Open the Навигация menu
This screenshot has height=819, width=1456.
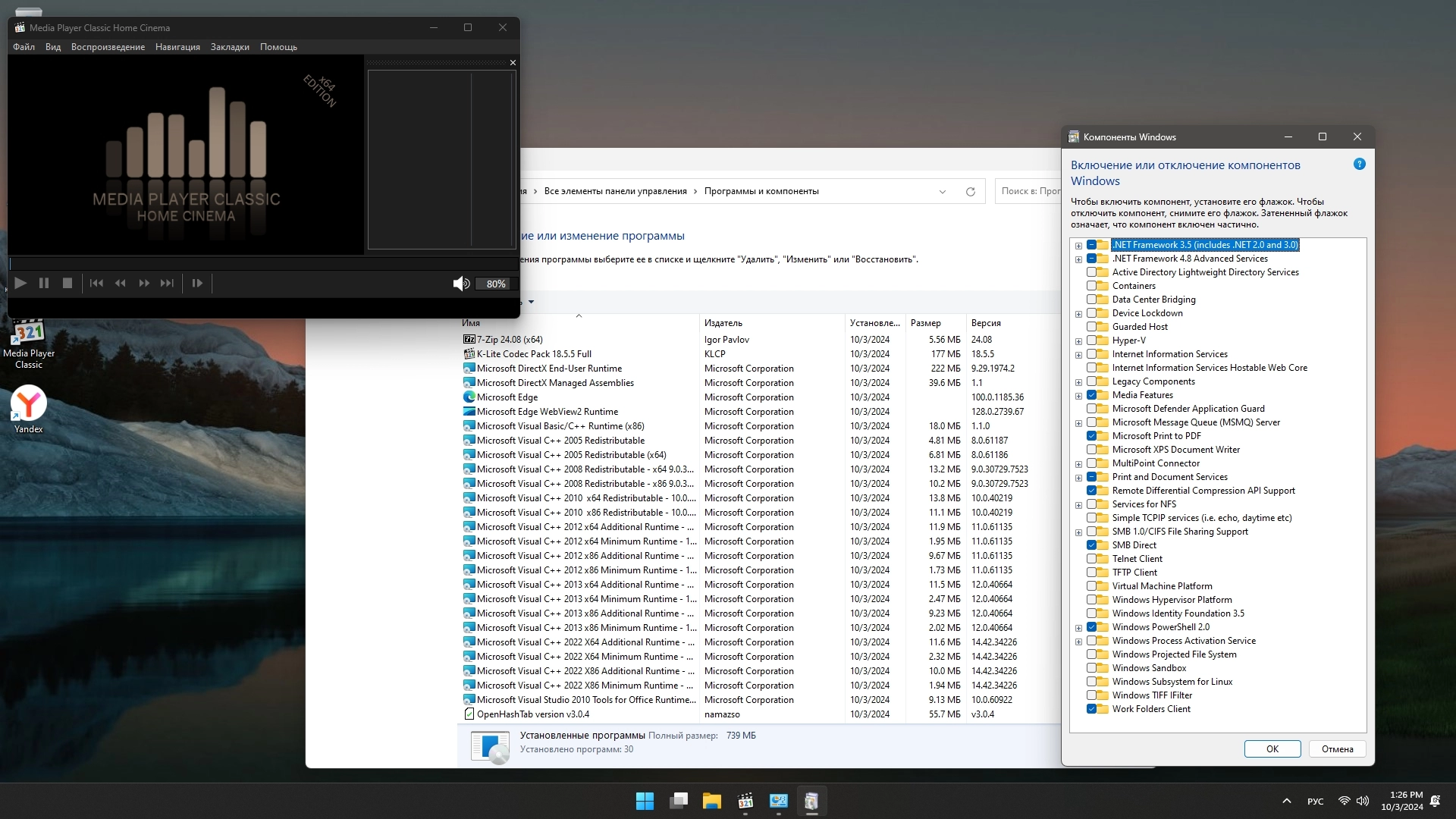[177, 47]
